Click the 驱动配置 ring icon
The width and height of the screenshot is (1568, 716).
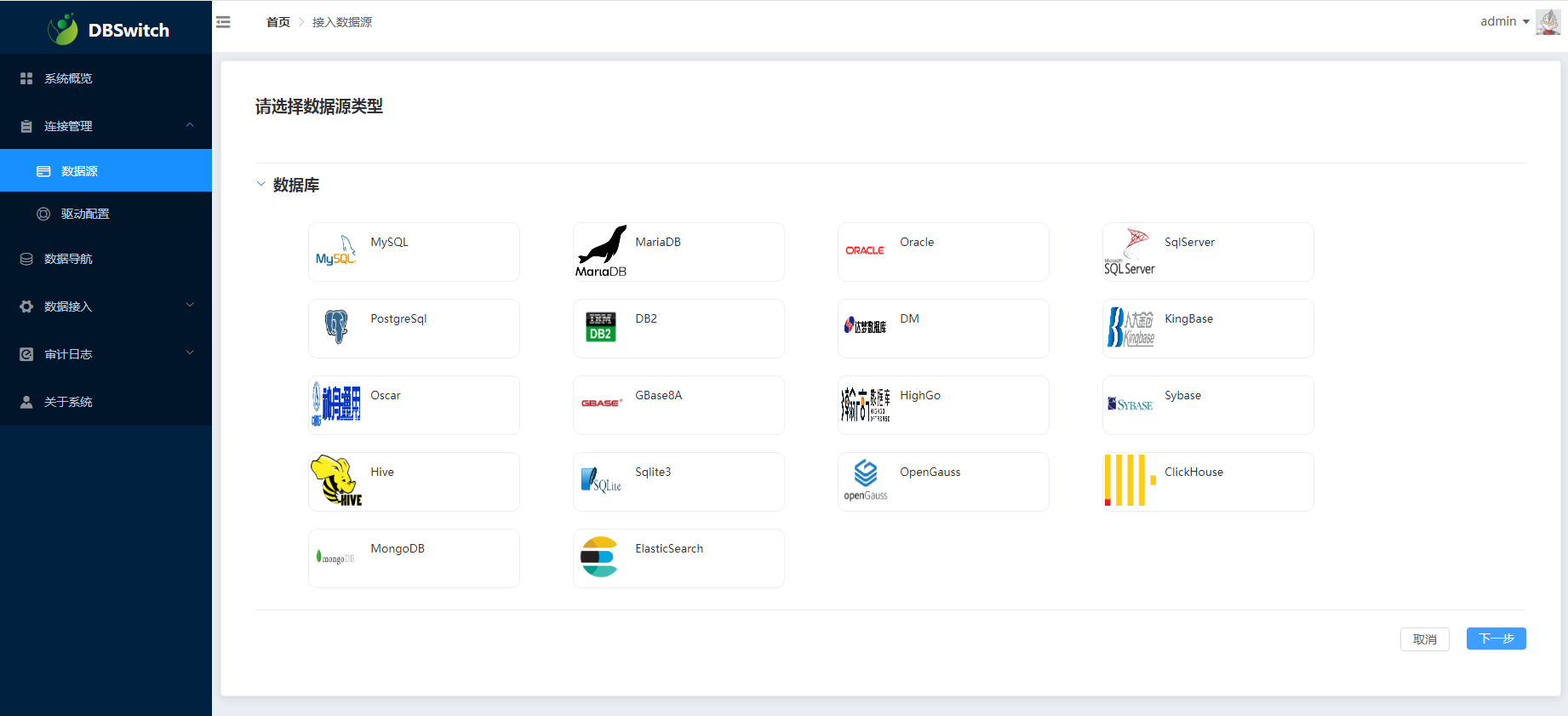[x=43, y=214]
